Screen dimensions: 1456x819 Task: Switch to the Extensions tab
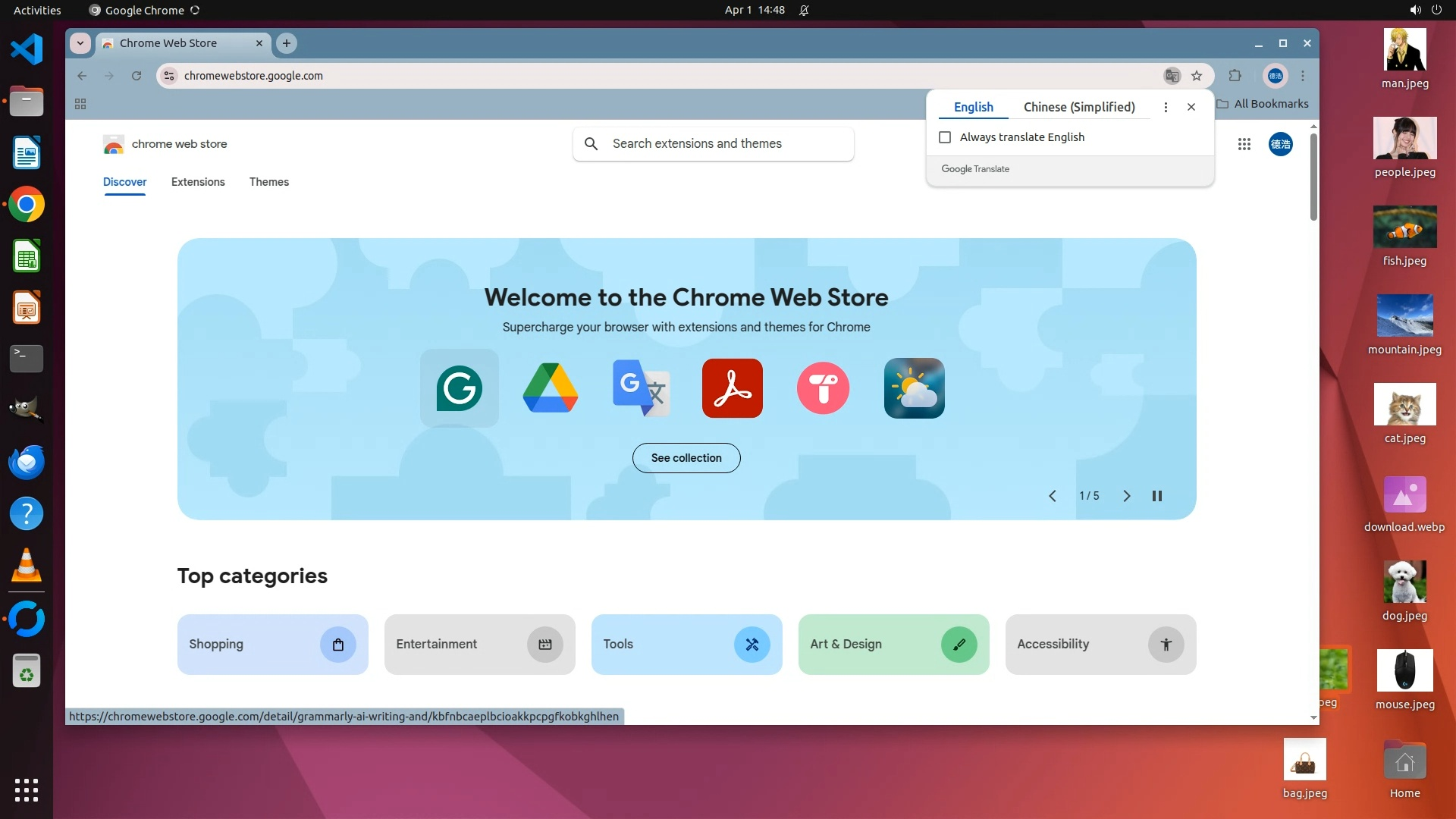tap(198, 182)
